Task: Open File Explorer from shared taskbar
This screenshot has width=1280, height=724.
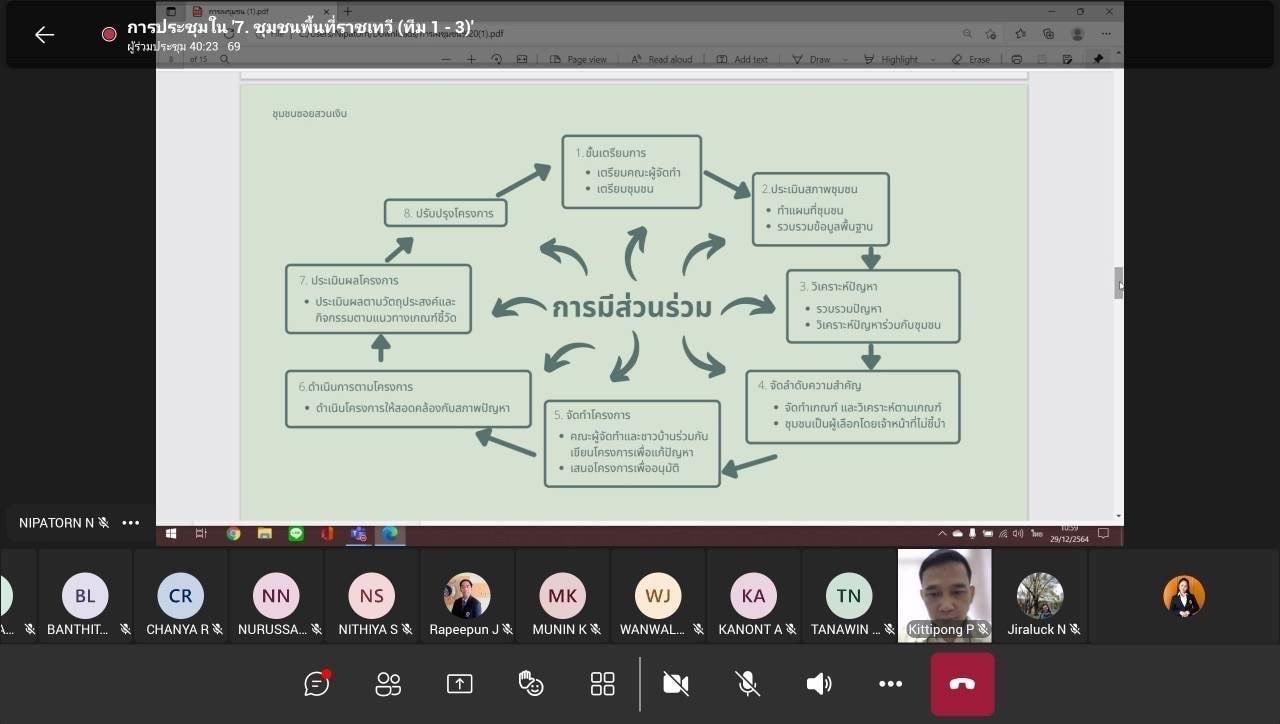Action: point(264,534)
